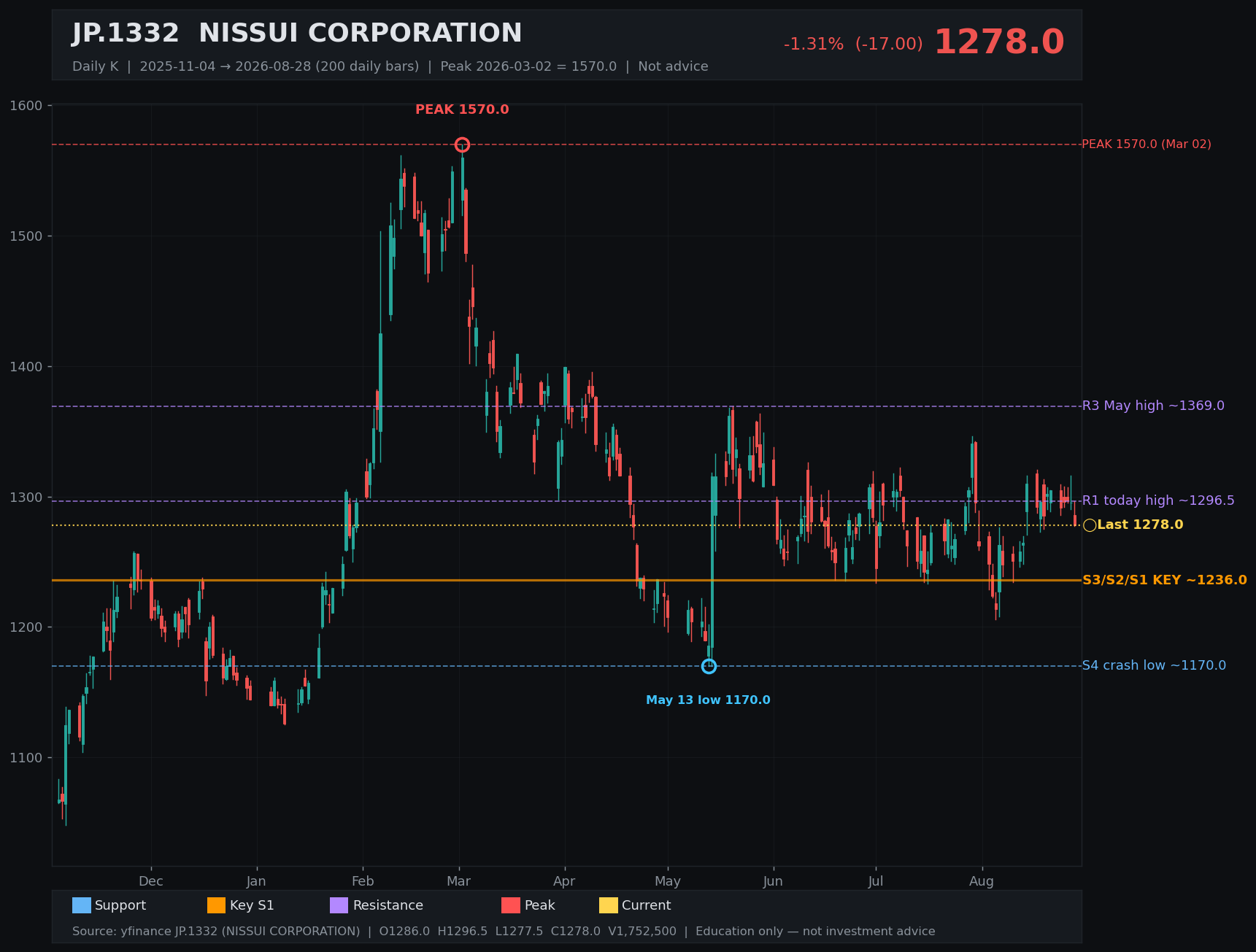Select the 'Mar' x-axis month label

[458, 881]
